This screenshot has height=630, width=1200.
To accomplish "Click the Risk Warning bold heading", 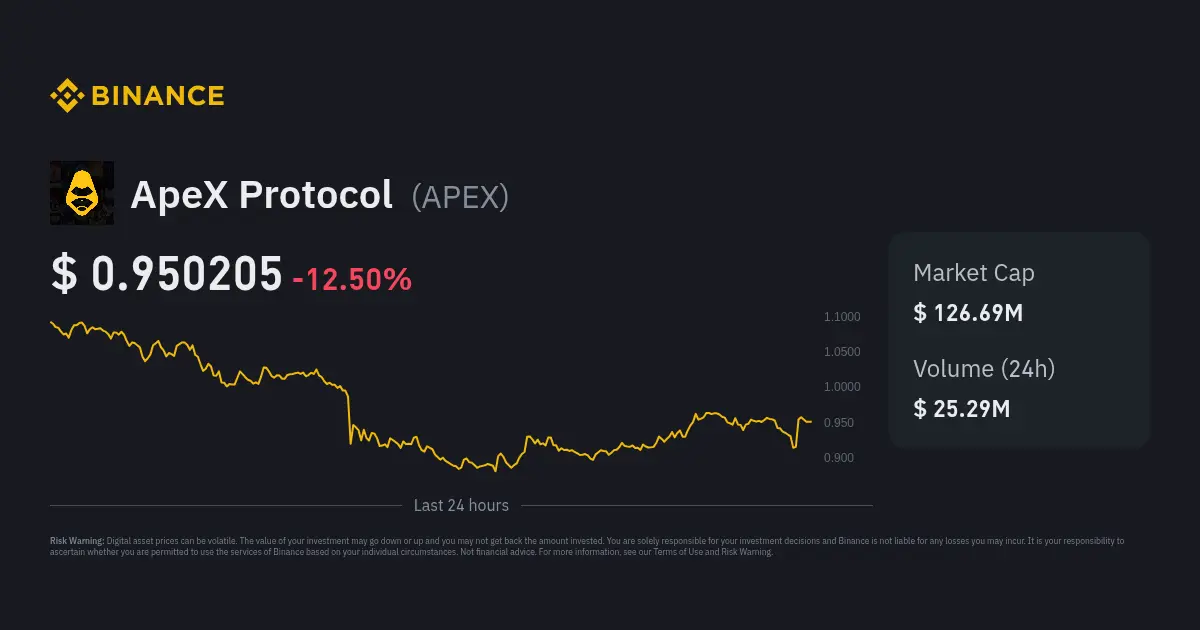I will (77, 541).
